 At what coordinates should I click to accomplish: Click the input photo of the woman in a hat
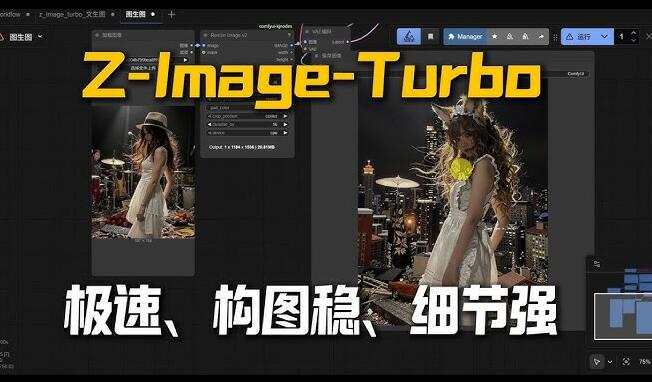pos(143,171)
